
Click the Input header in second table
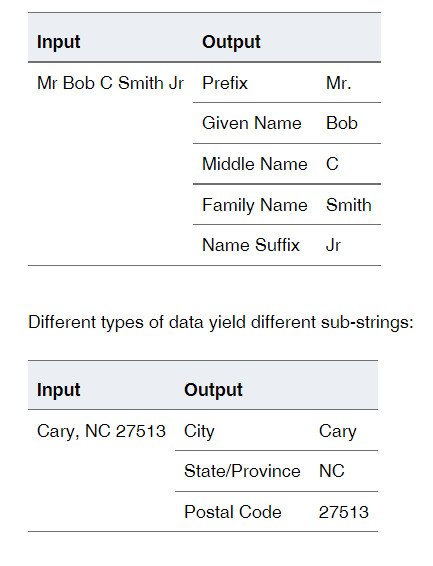click(x=58, y=390)
